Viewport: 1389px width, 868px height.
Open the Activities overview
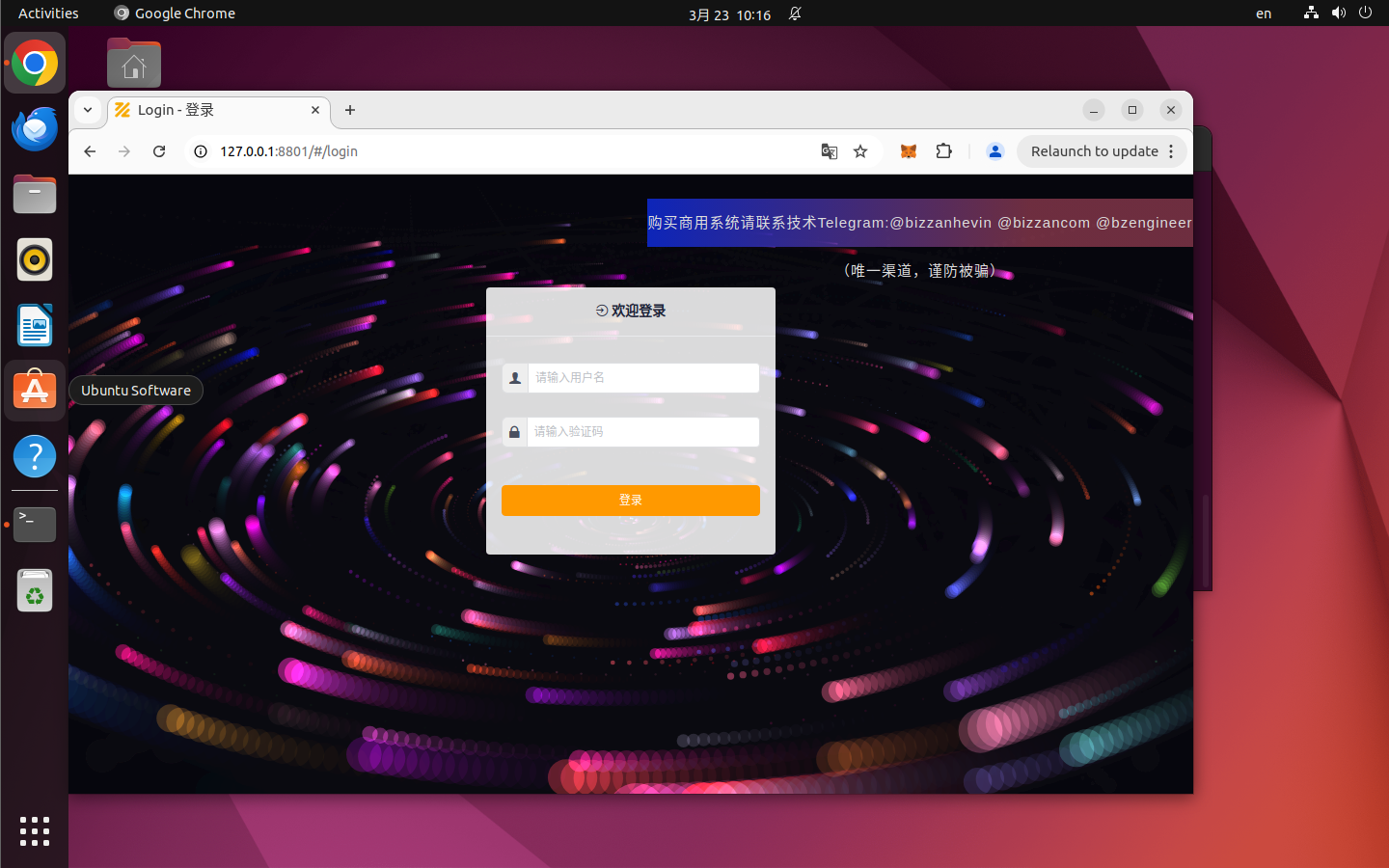click(48, 14)
